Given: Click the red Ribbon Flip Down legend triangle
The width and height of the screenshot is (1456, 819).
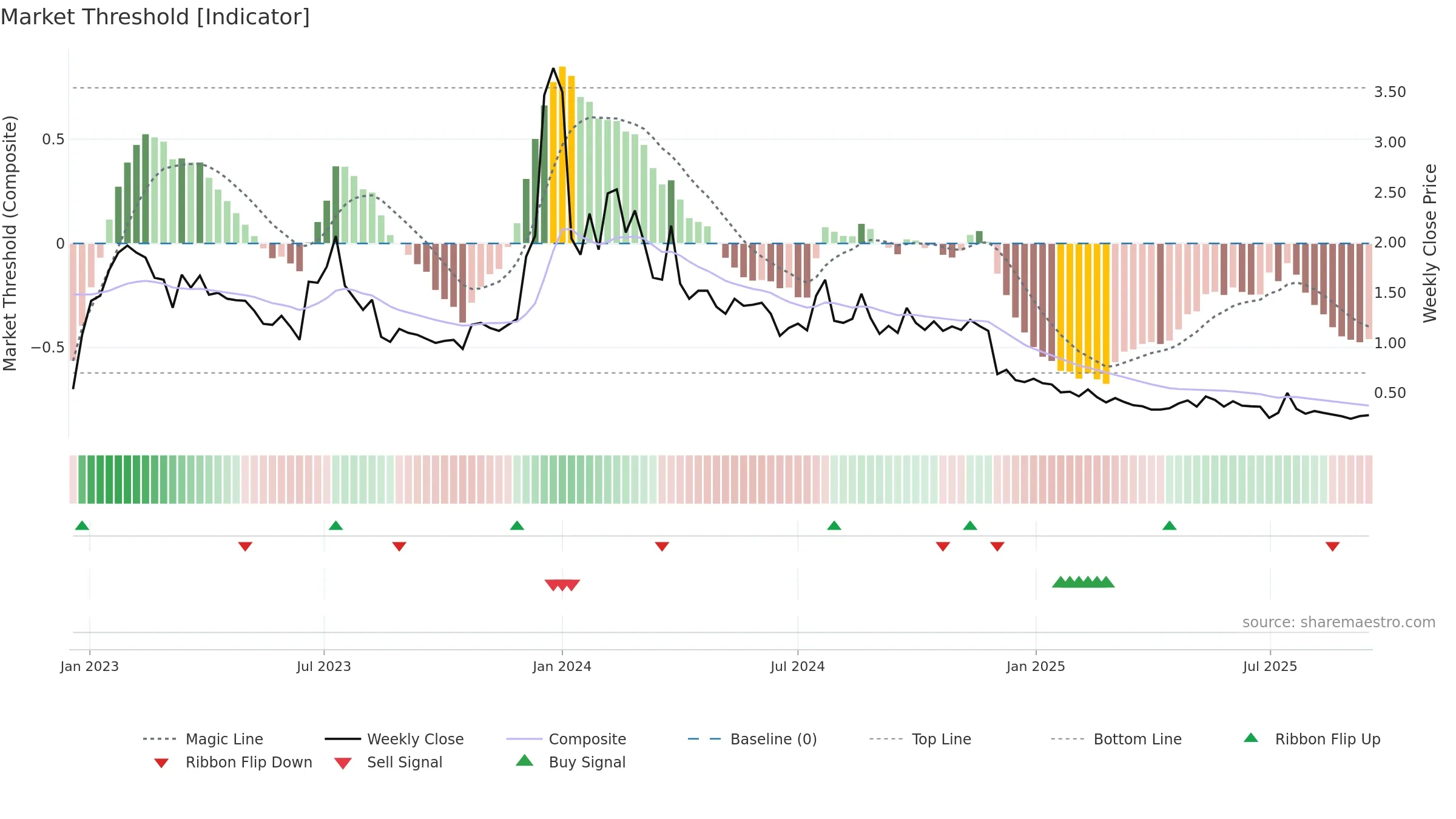Looking at the screenshot, I should tap(161, 763).
